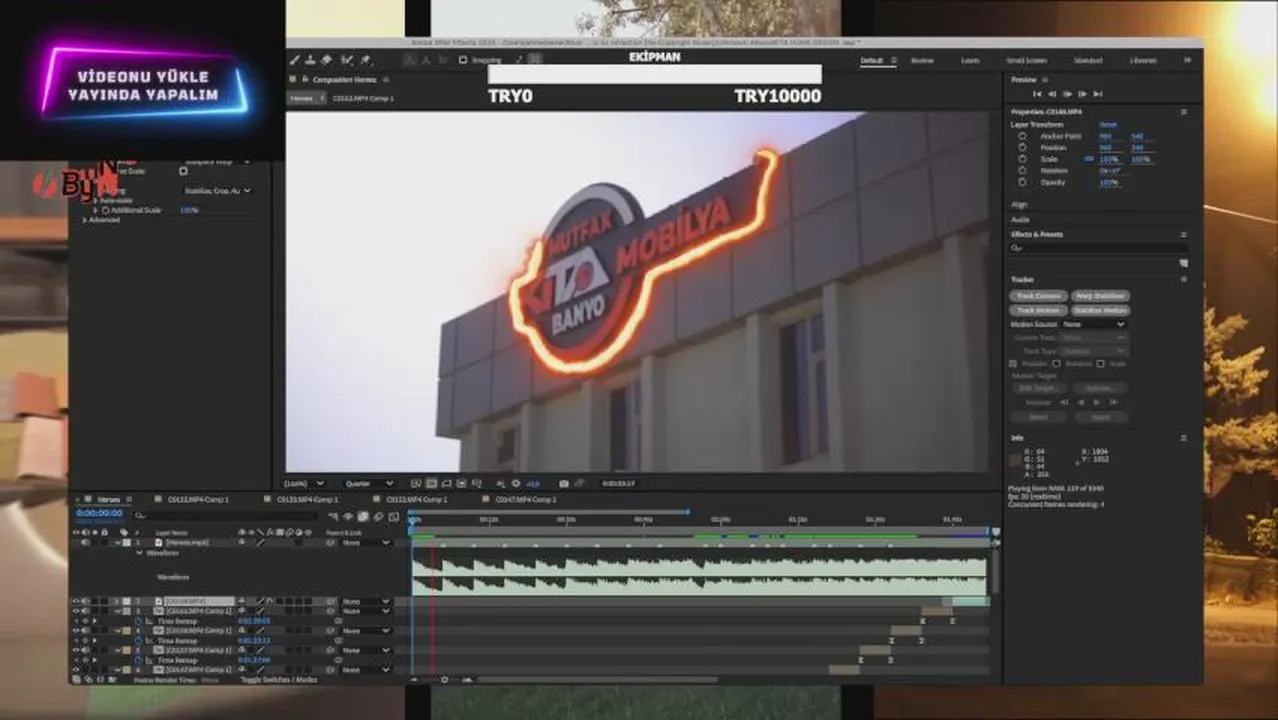Click Reset link in Layer Transform
This screenshot has width=1278, height=720.
pos(1108,124)
